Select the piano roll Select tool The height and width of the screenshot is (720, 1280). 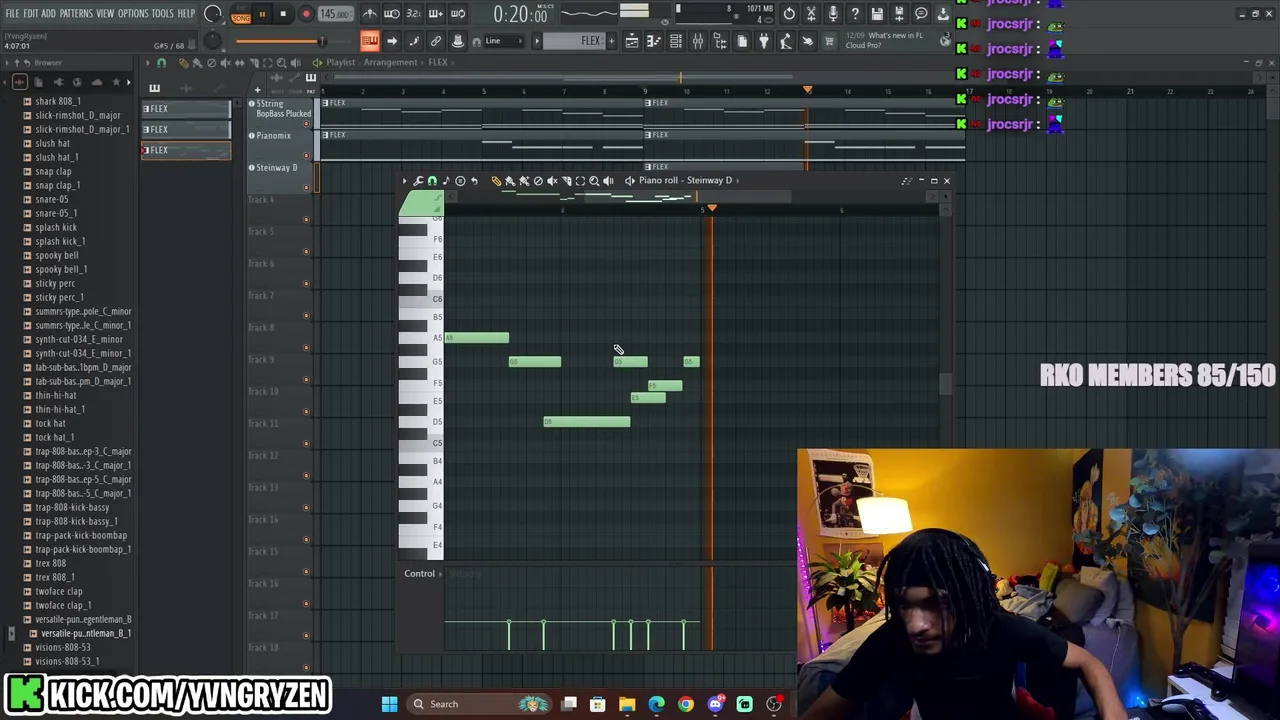coord(580,181)
